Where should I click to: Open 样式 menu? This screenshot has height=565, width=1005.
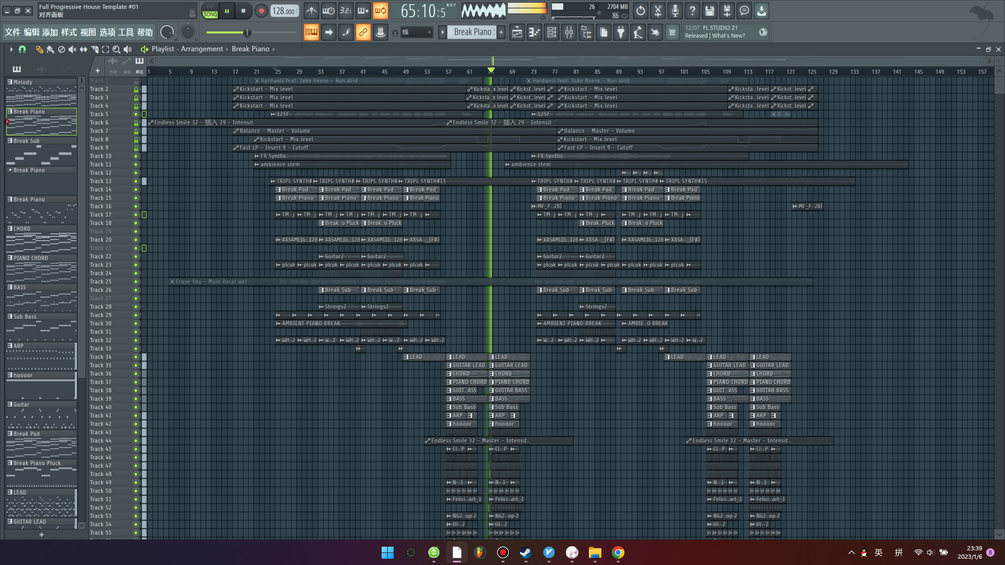pyautogui.click(x=69, y=32)
